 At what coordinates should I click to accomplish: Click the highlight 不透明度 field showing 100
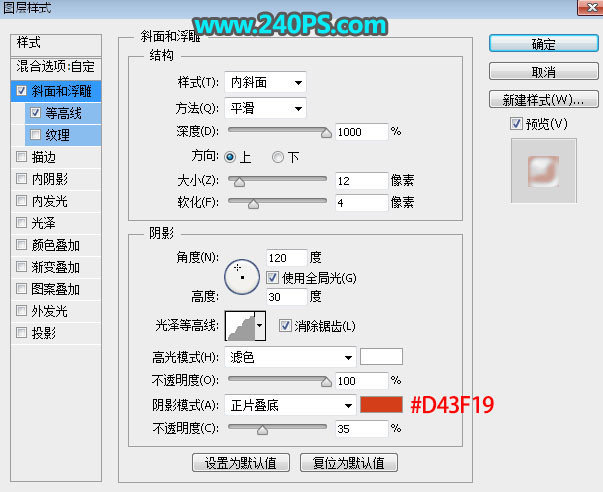coord(361,381)
